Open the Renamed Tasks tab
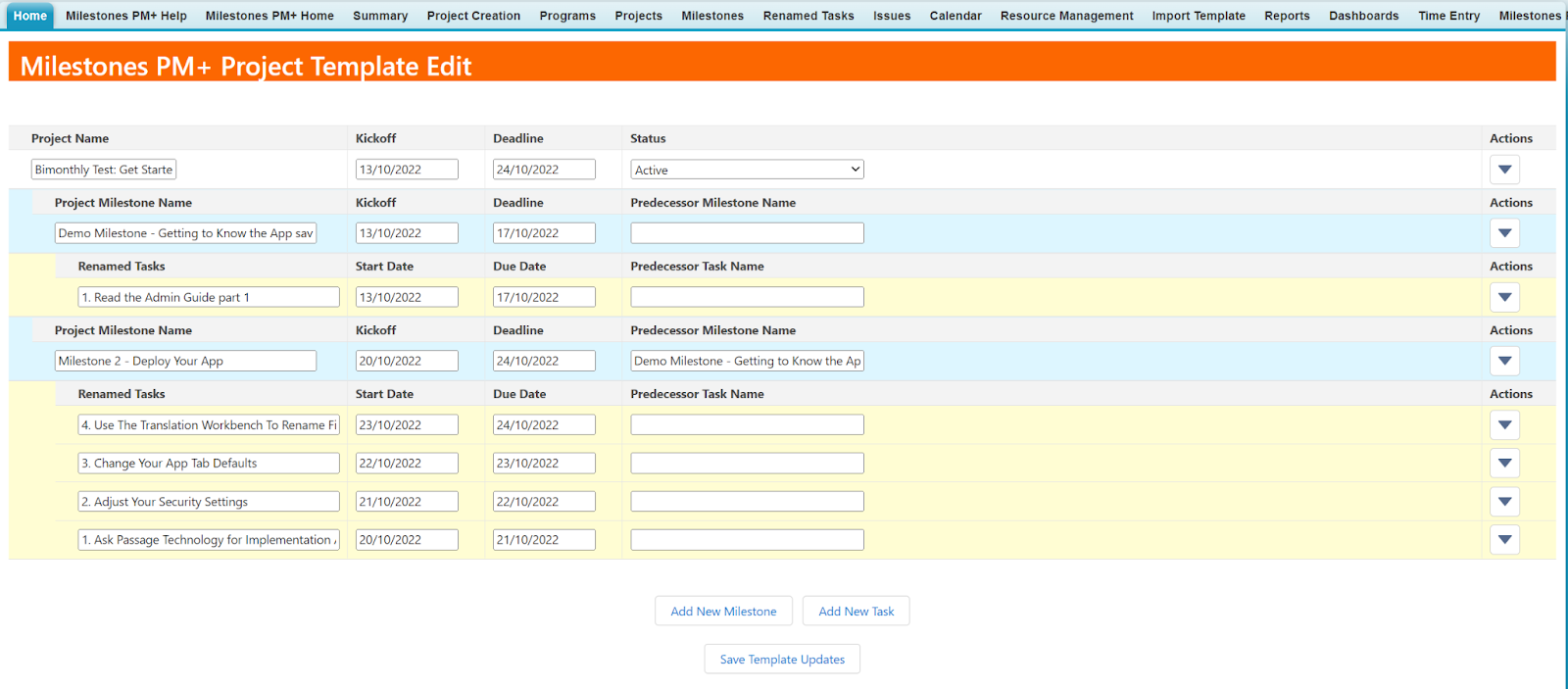 point(808,16)
